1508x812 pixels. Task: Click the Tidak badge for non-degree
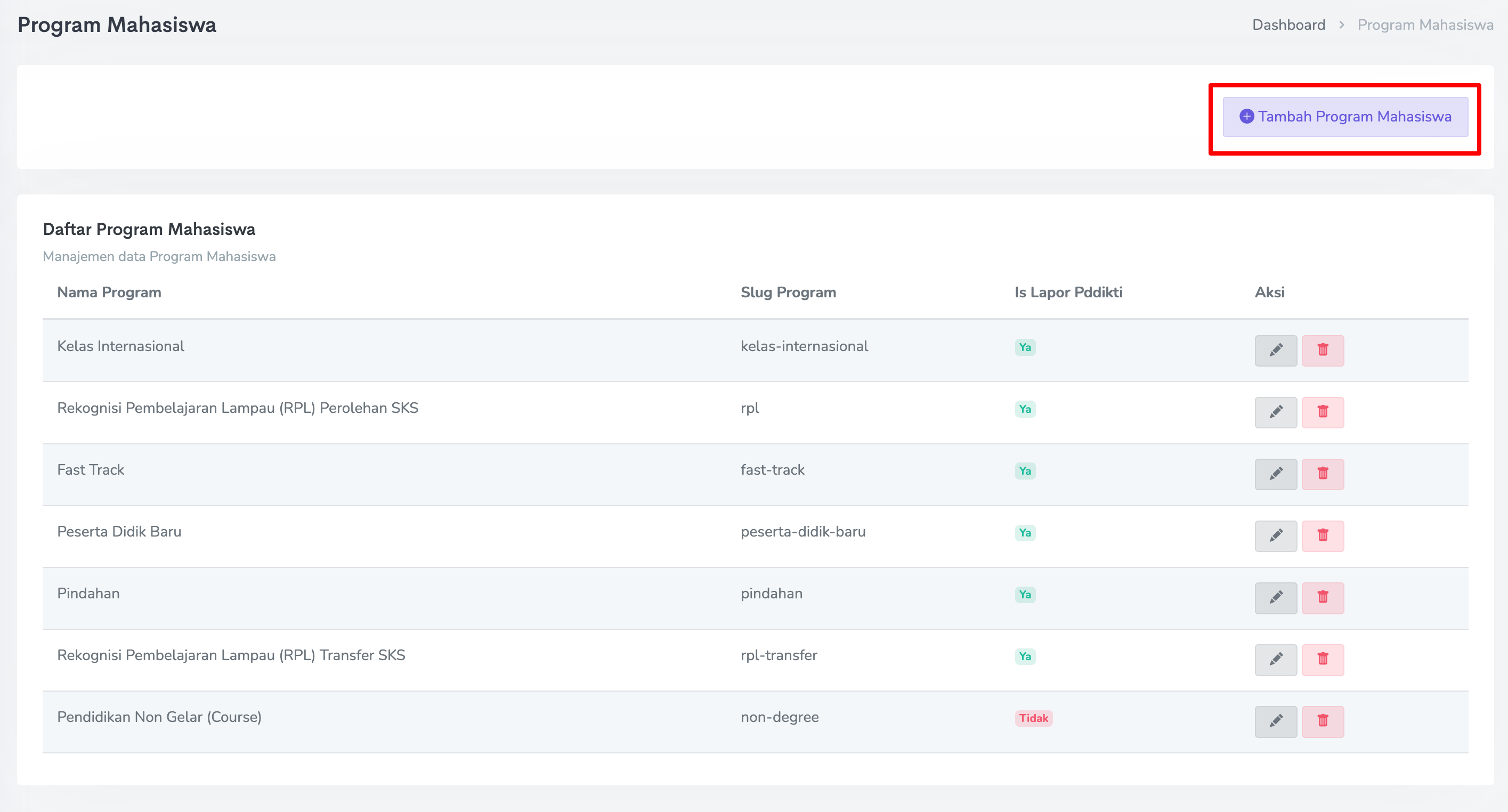pos(1033,718)
